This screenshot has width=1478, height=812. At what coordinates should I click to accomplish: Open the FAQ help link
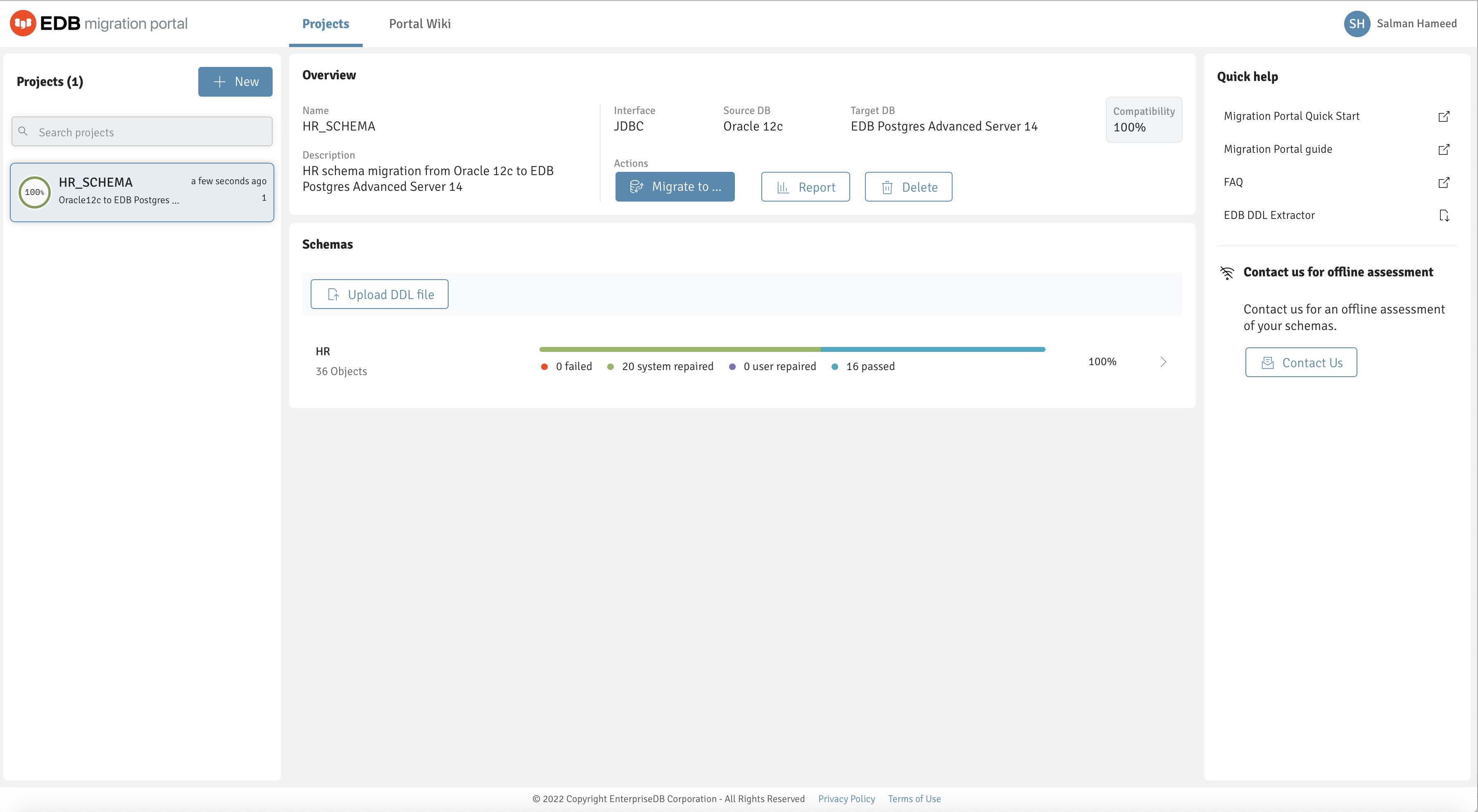(x=1233, y=182)
